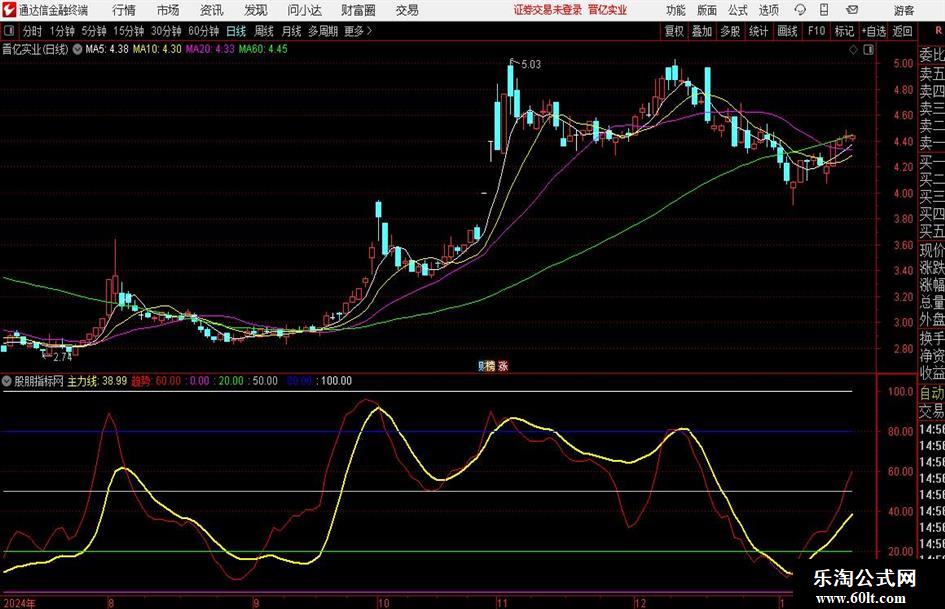
Task: Open the 行情 menu
Action: [x=124, y=10]
